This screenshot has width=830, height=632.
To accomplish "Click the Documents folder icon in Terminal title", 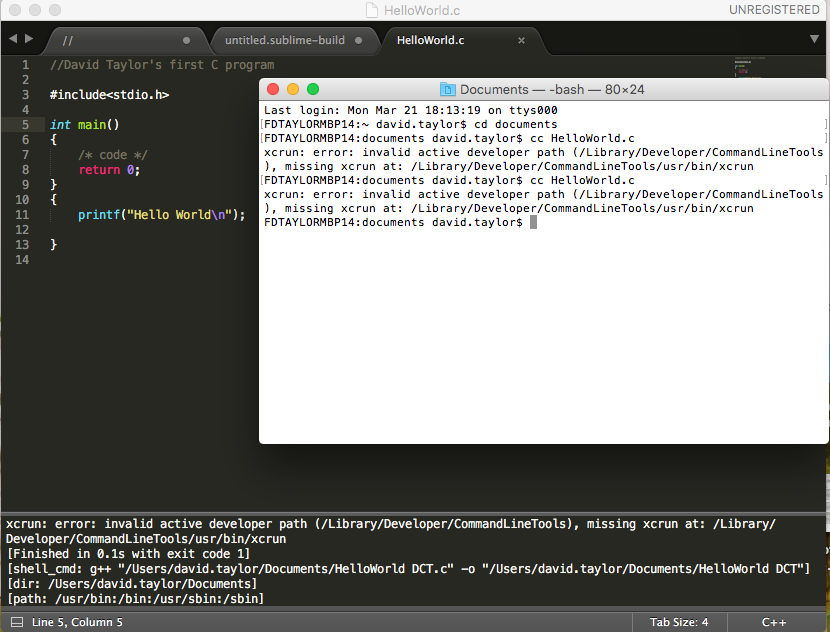I will [448, 89].
